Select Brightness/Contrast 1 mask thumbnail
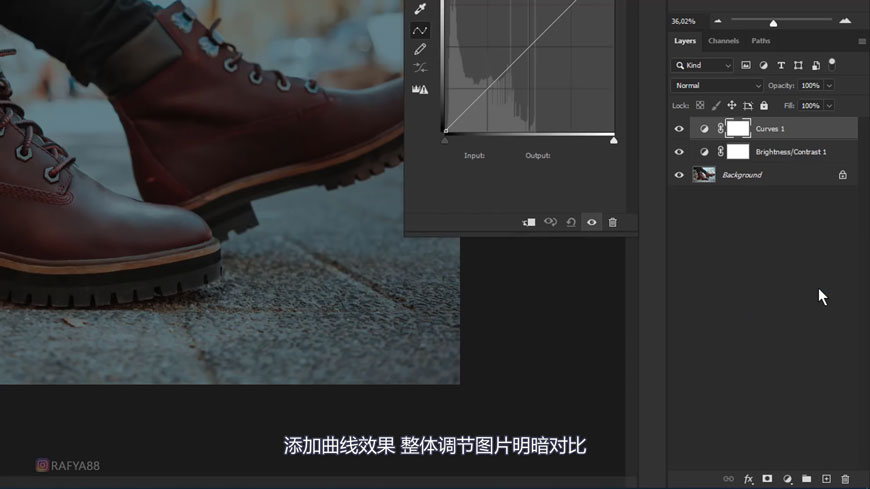 [x=738, y=152]
